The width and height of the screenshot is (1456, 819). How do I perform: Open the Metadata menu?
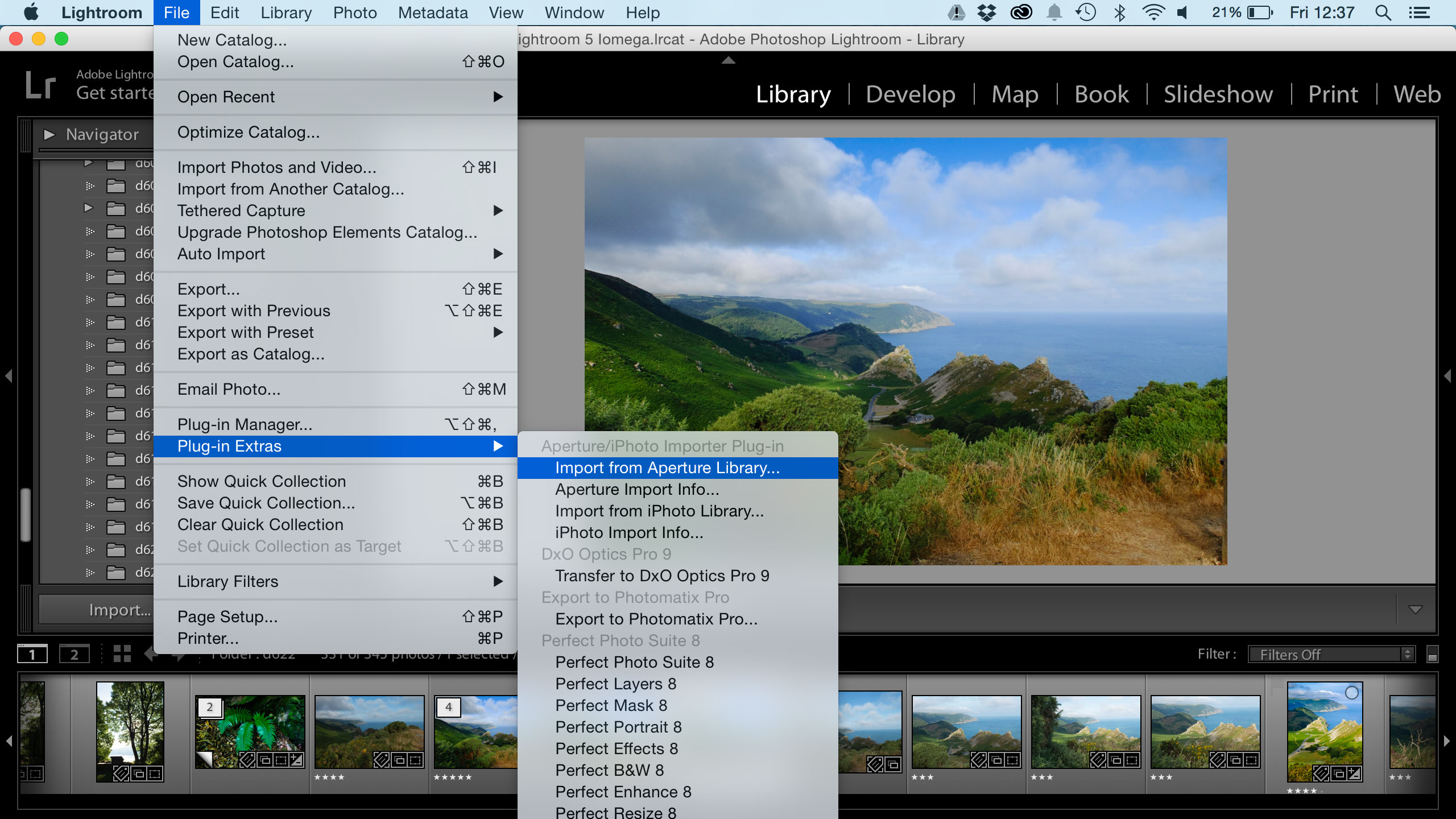[x=433, y=13]
